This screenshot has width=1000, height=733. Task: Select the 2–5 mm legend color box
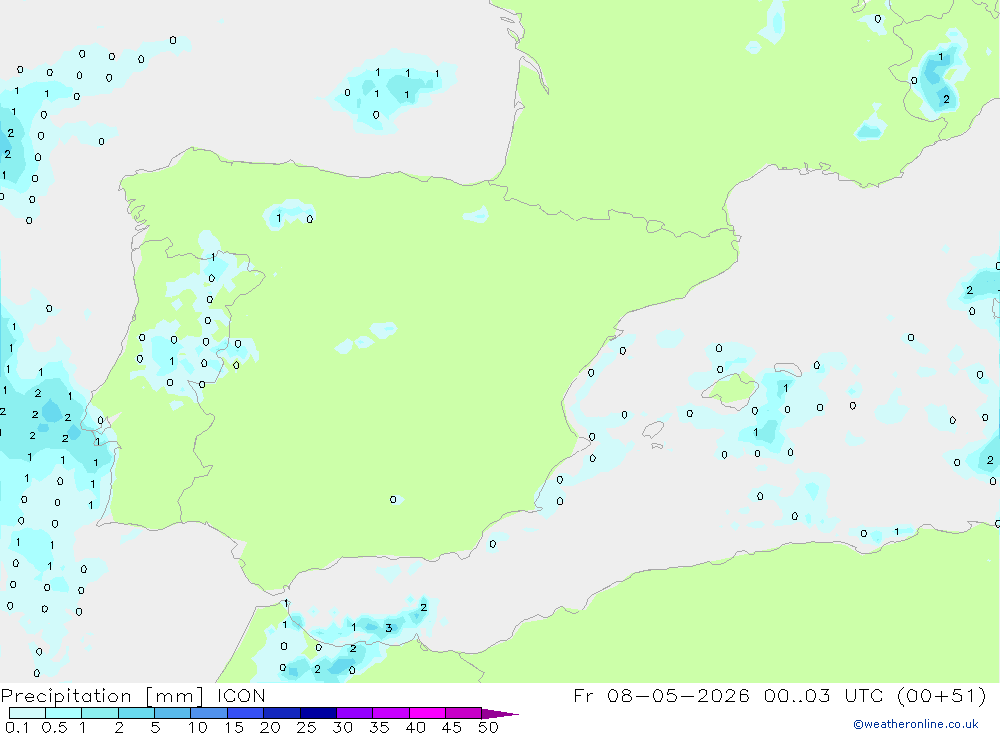click(136, 713)
